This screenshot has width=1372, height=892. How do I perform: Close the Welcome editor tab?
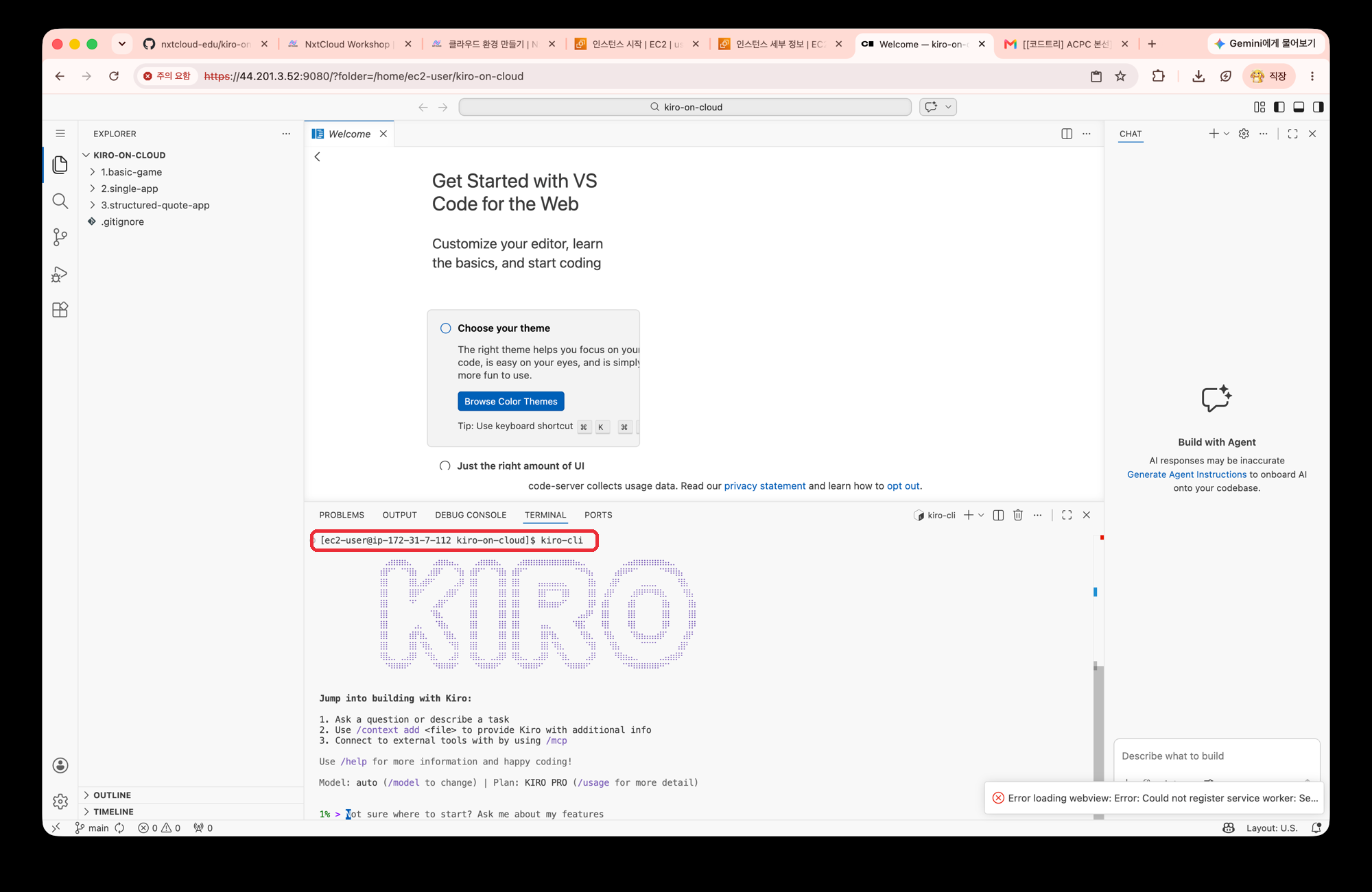coord(383,134)
